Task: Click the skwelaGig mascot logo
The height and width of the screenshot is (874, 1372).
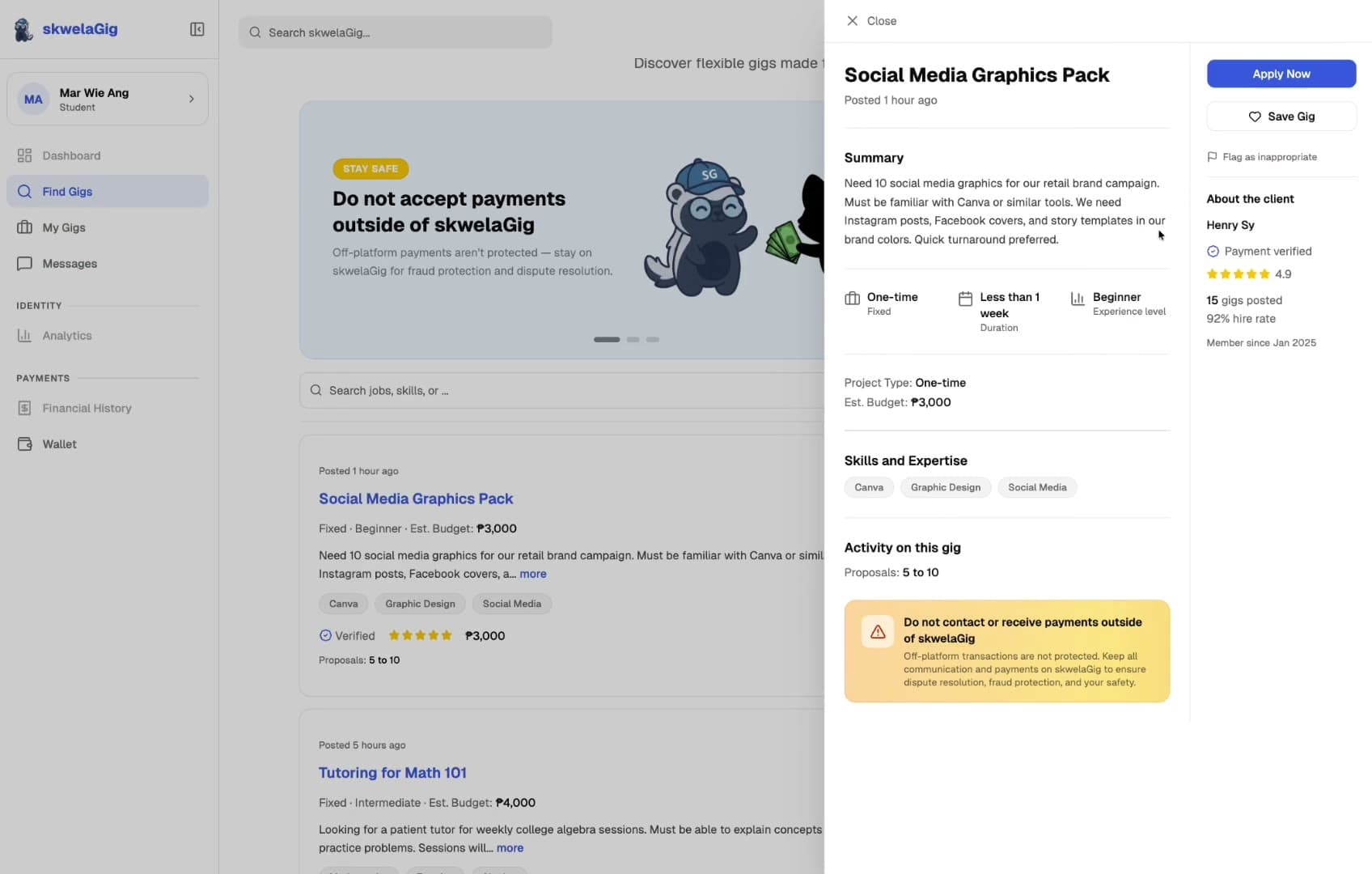Action: click(x=23, y=30)
